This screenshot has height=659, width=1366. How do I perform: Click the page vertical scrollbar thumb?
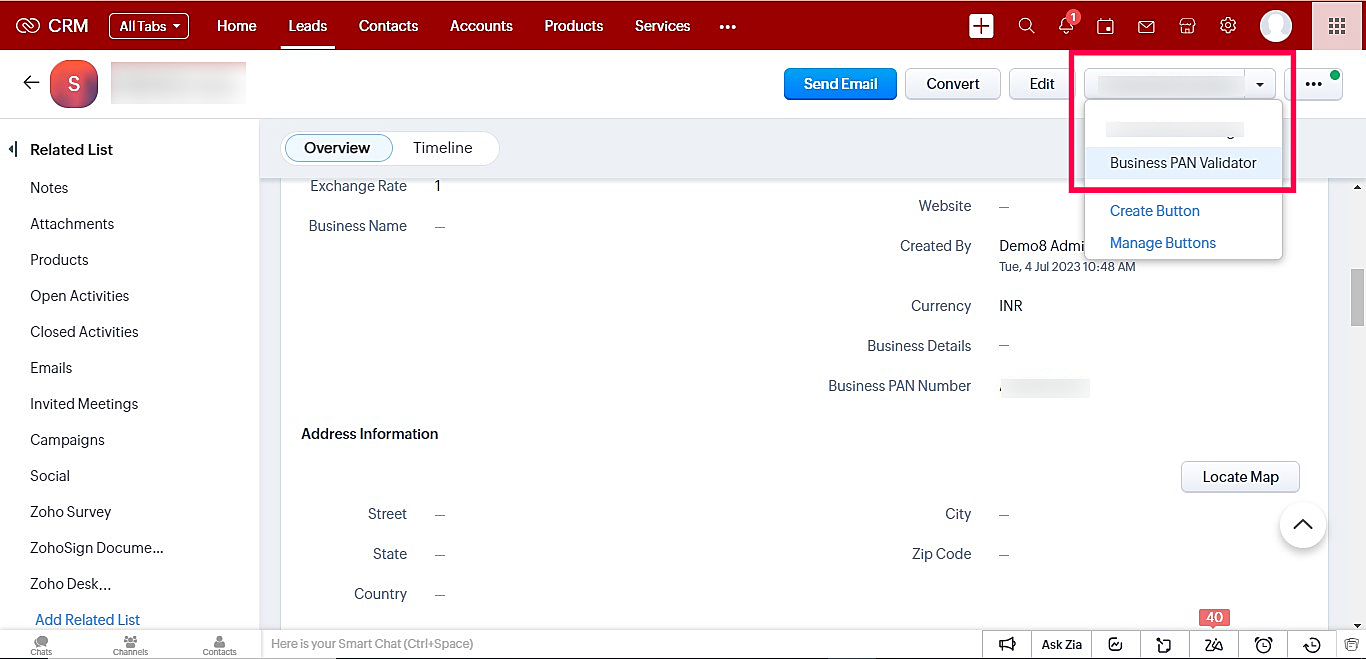[1357, 297]
